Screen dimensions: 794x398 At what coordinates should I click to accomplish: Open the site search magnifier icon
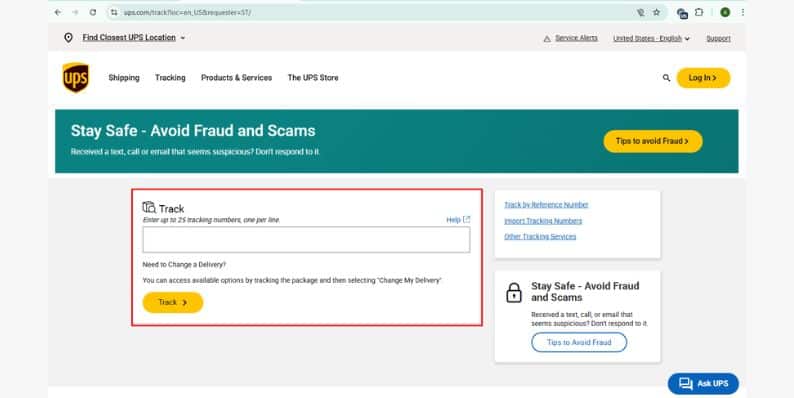[x=666, y=77]
